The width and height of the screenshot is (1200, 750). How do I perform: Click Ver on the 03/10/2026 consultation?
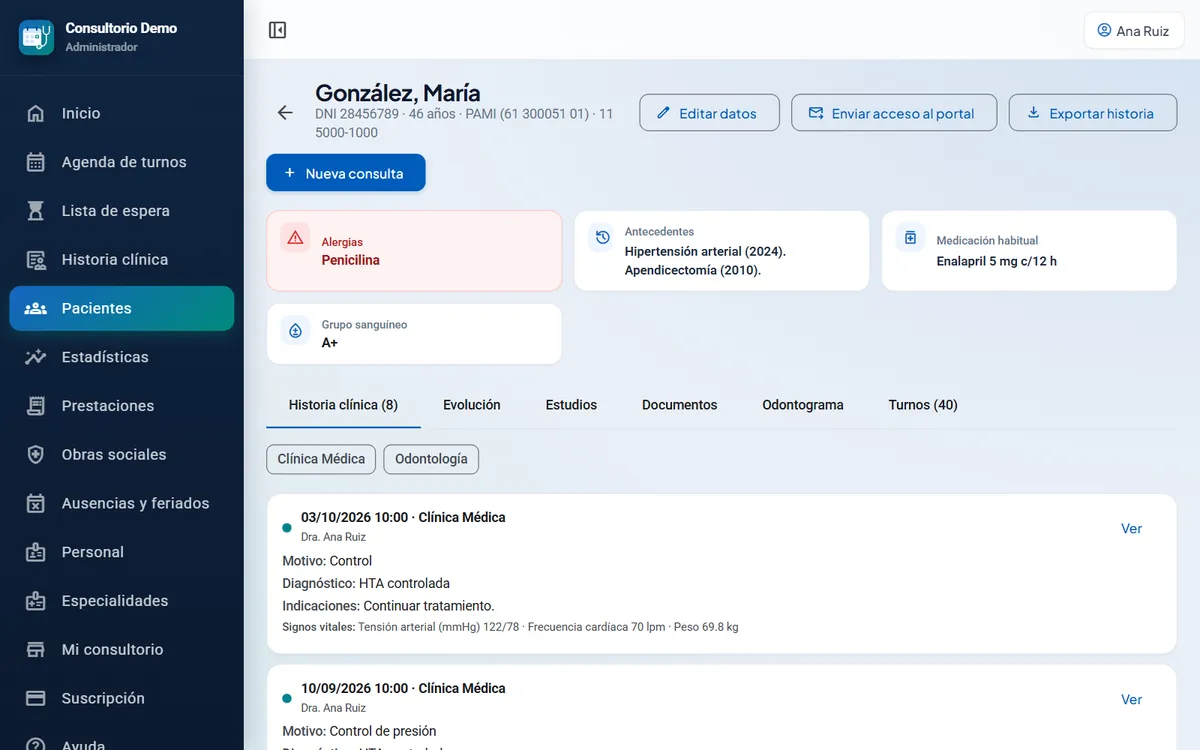point(1131,529)
